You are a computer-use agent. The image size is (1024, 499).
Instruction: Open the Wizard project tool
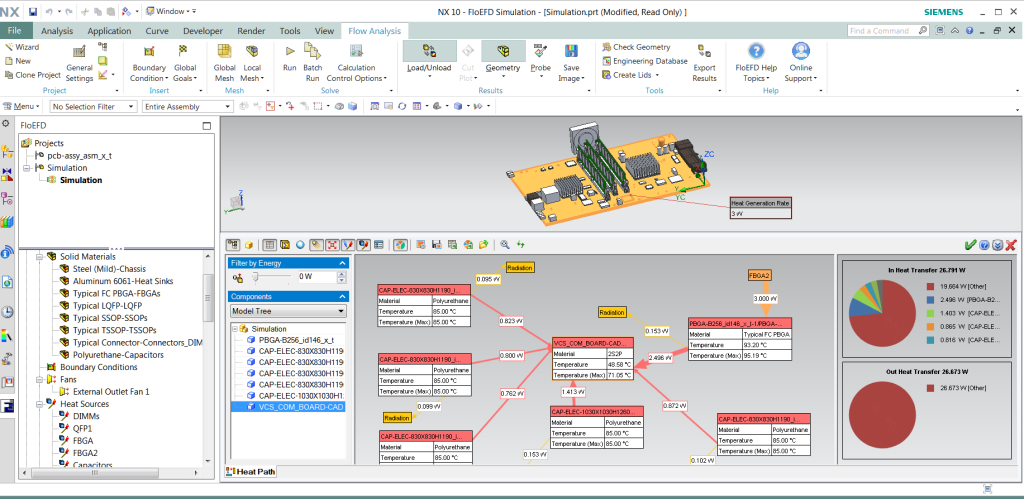(22, 47)
